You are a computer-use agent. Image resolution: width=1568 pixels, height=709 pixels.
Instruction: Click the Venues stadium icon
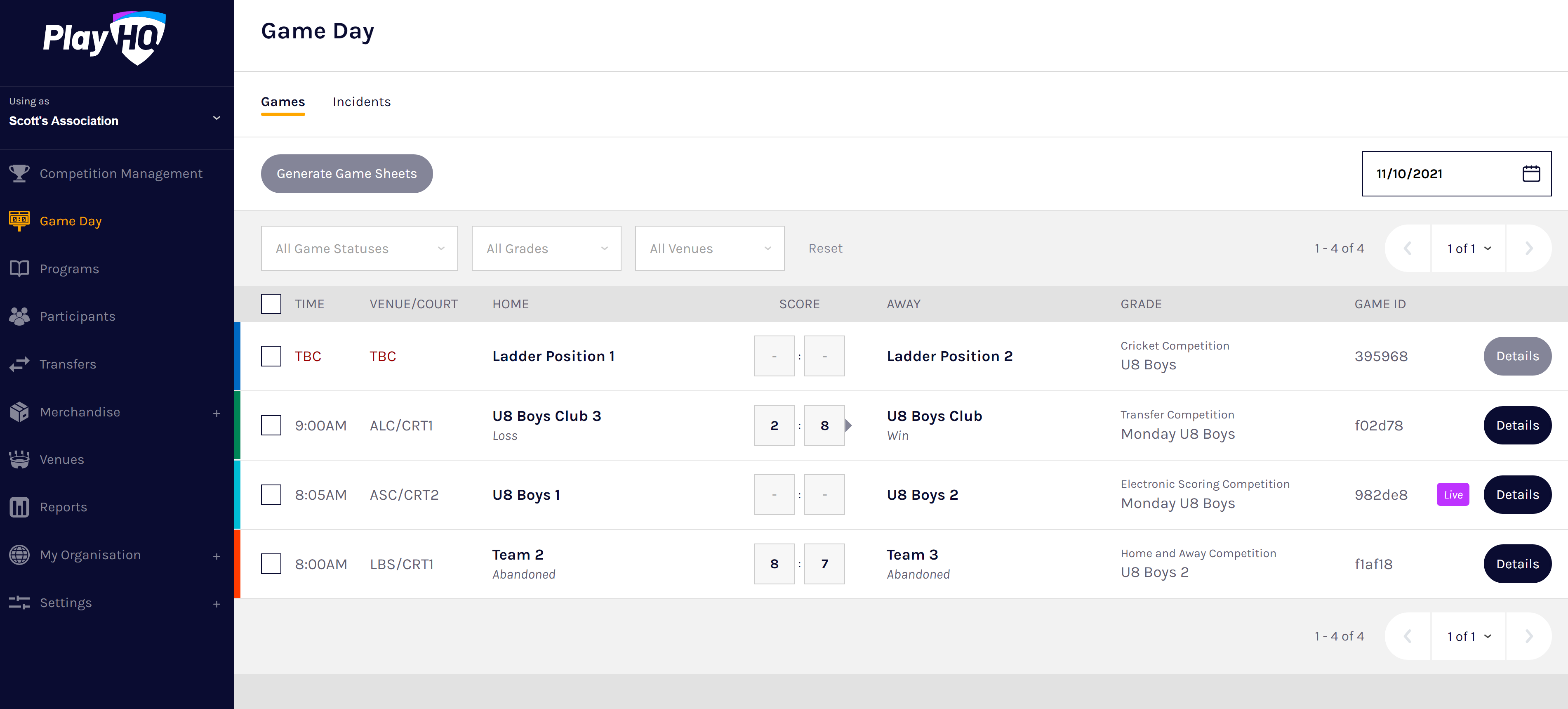click(x=19, y=459)
